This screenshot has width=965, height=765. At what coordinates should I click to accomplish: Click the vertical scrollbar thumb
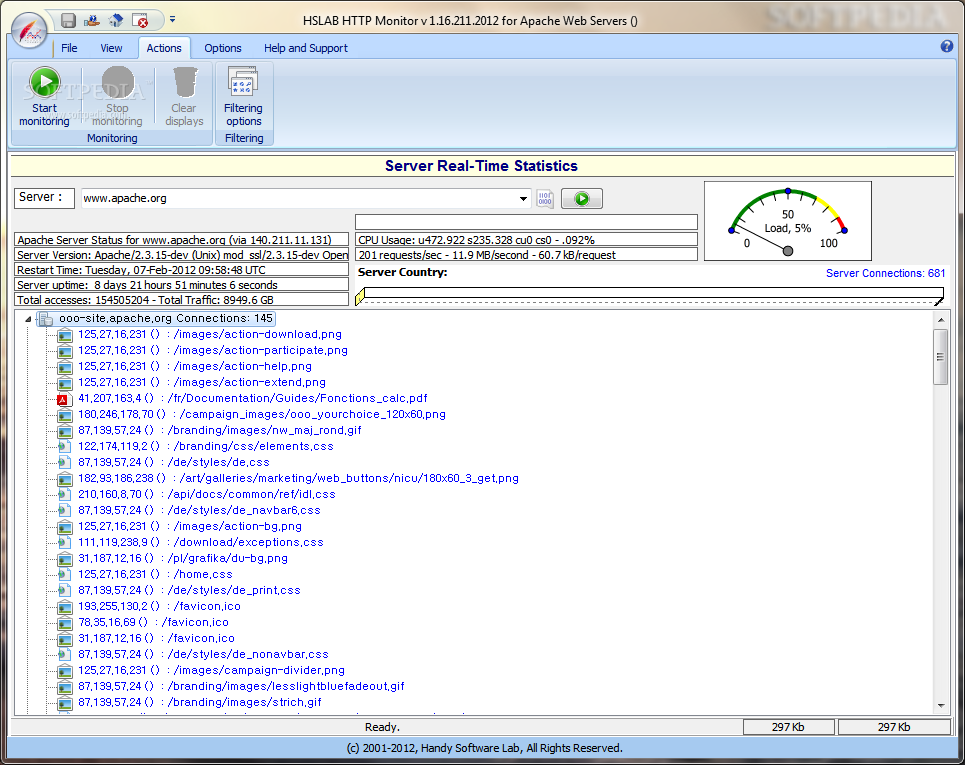click(x=940, y=357)
